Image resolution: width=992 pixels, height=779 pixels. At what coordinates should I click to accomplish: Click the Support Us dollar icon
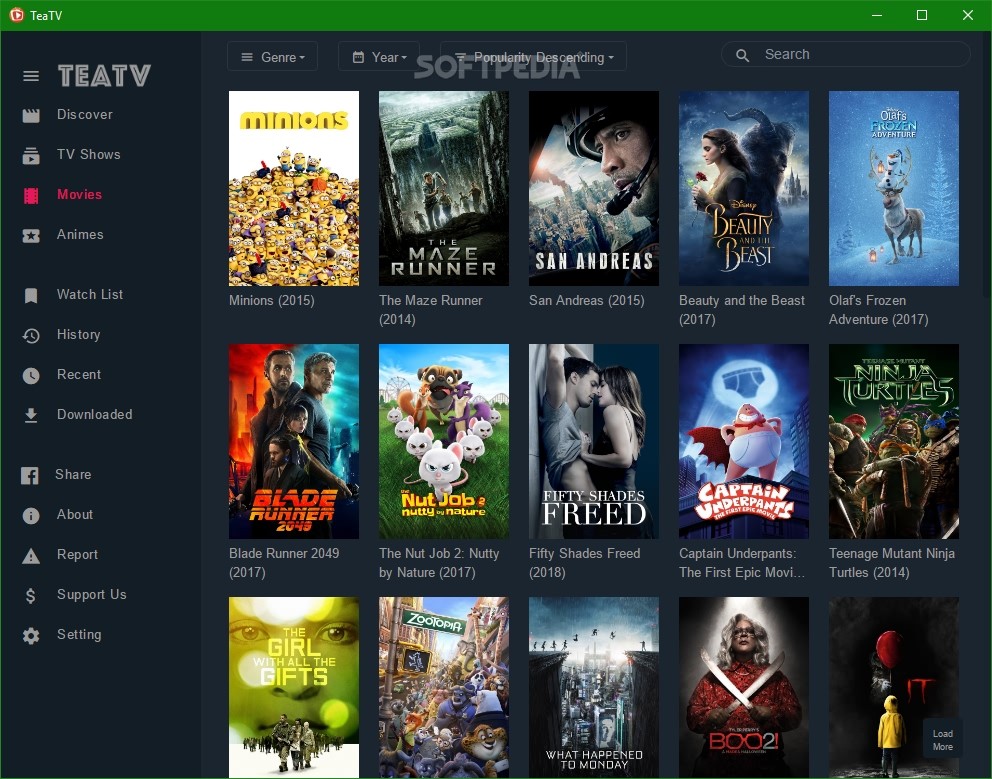tap(31, 595)
